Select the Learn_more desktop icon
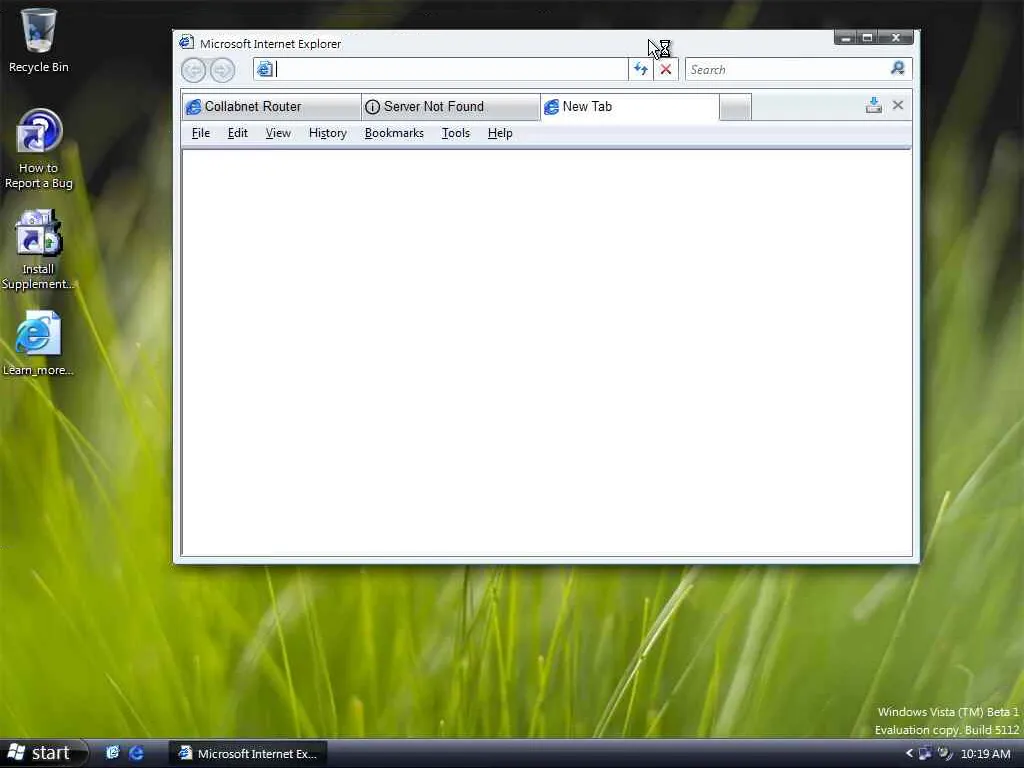Screen dimensions: 1024x768 [38, 344]
